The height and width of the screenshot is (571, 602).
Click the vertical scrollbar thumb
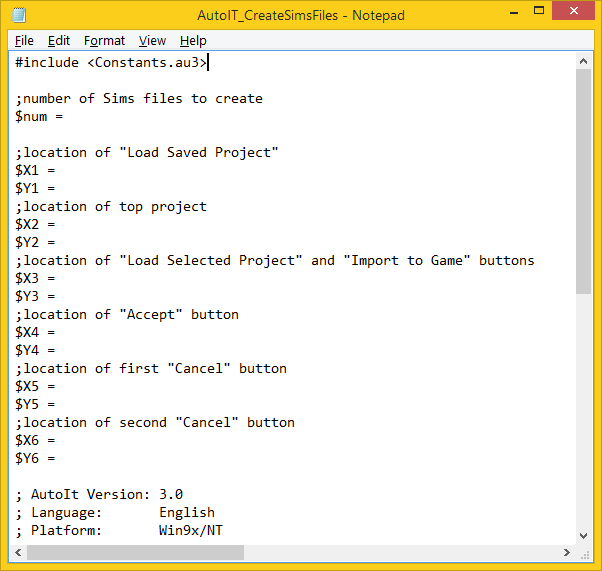click(584, 180)
